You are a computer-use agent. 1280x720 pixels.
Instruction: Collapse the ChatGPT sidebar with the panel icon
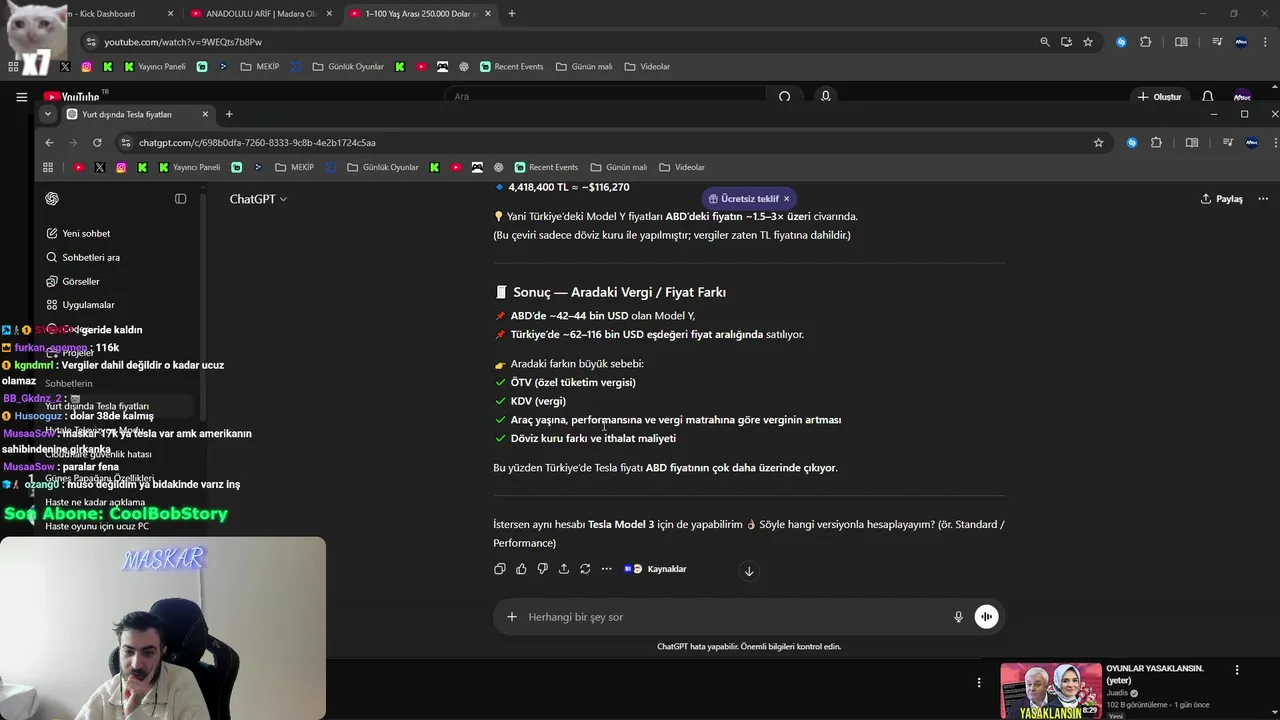click(181, 199)
